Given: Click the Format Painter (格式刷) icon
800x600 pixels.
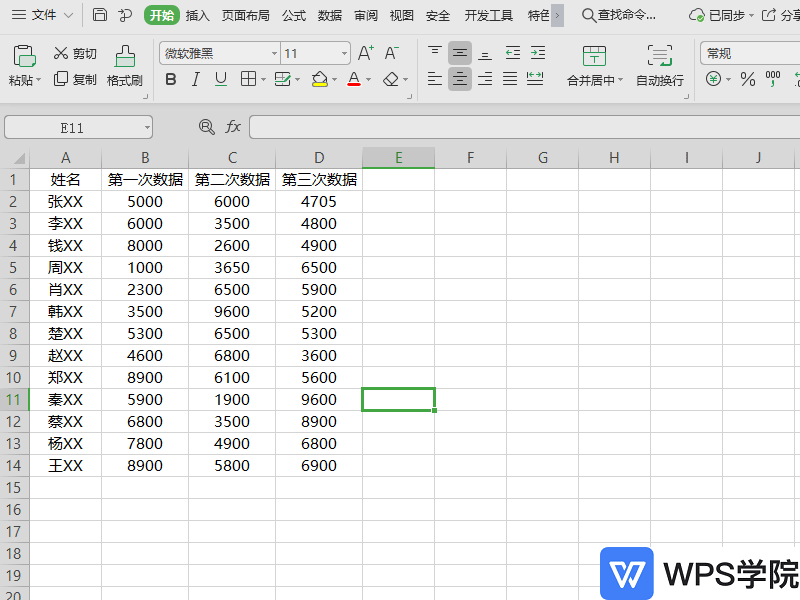Looking at the screenshot, I should [x=124, y=57].
